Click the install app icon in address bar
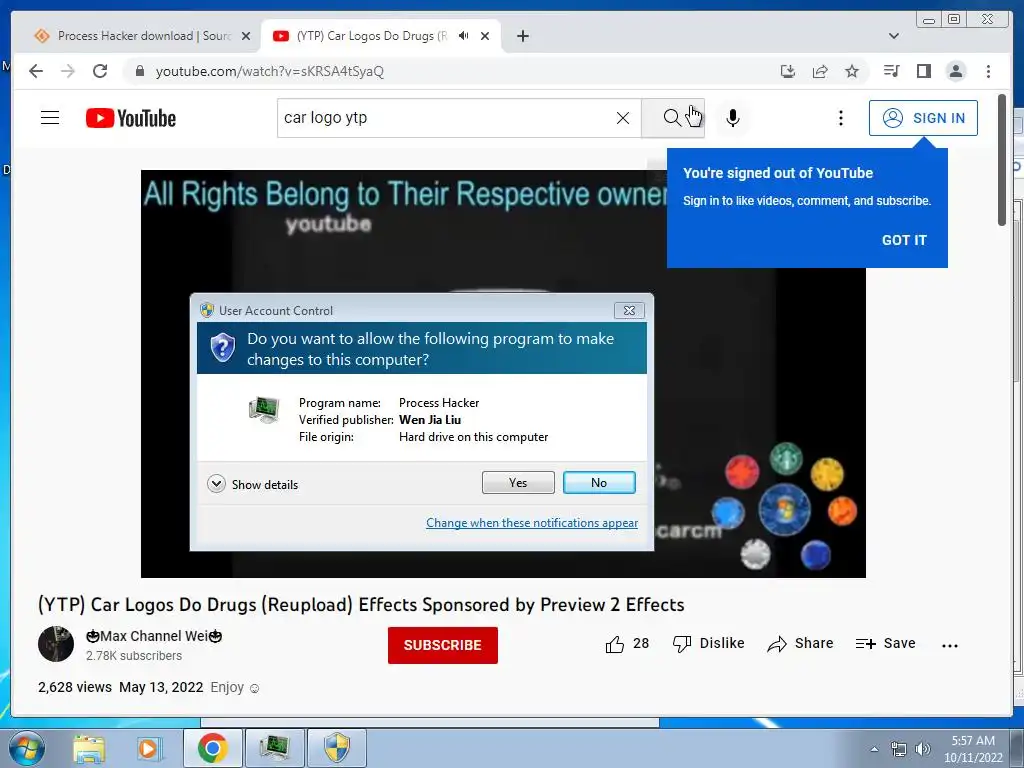1024x768 pixels. [x=788, y=71]
